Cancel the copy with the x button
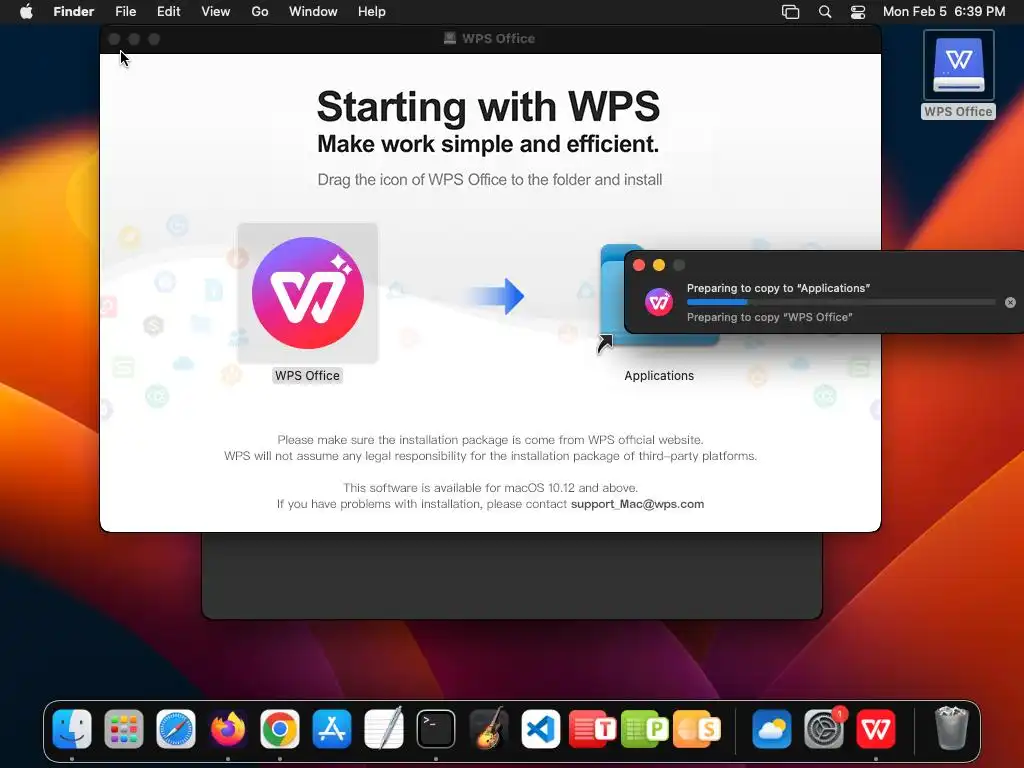 click(x=1010, y=302)
